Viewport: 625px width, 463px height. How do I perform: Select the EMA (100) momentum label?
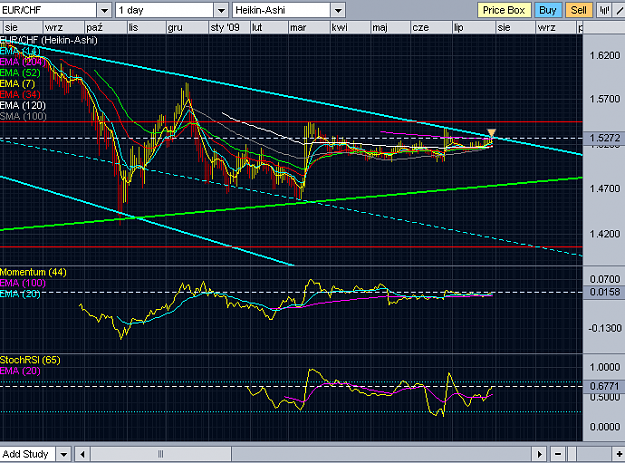[x=23, y=283]
